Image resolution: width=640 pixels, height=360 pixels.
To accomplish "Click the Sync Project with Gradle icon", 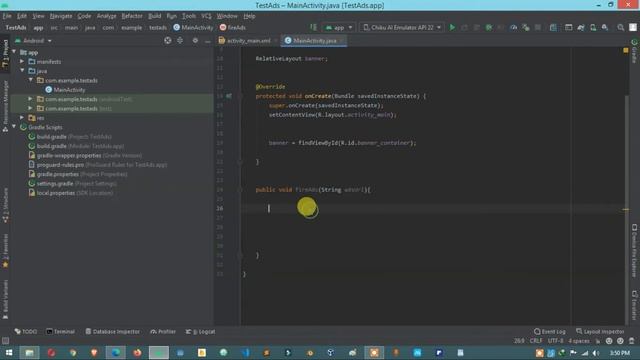I will 581,27.
